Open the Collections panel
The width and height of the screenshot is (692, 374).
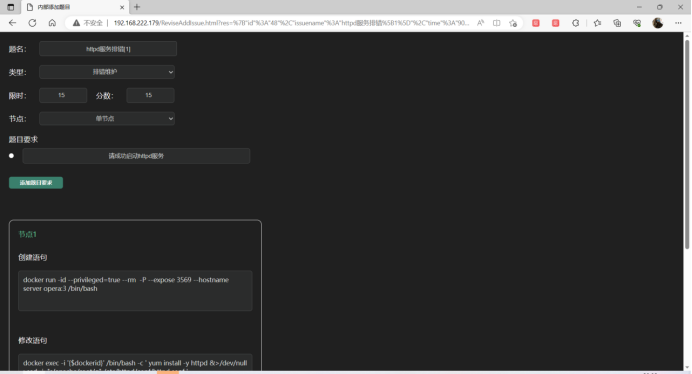(x=617, y=23)
